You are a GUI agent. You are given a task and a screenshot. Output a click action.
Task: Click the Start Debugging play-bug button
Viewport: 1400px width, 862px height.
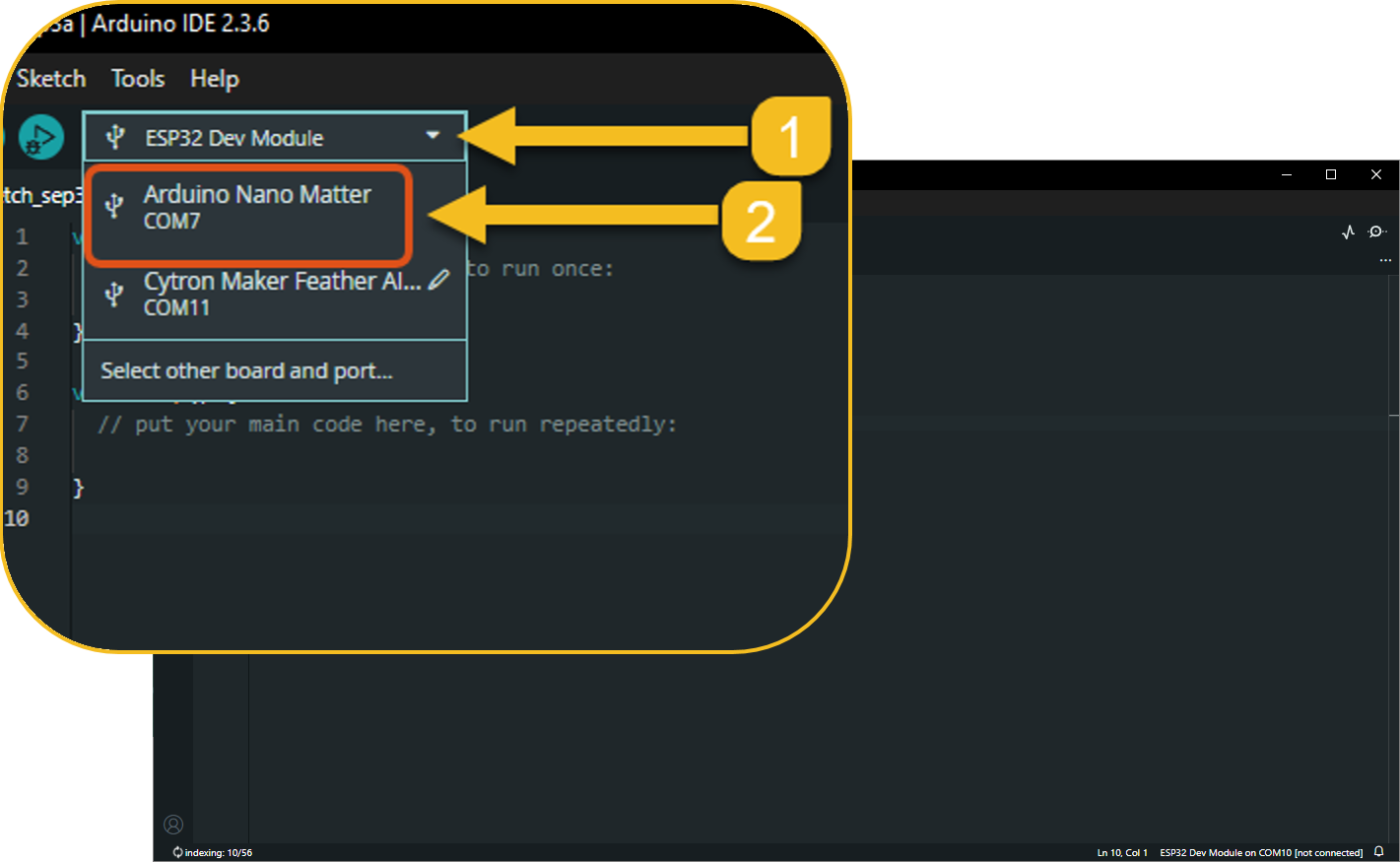(x=41, y=137)
